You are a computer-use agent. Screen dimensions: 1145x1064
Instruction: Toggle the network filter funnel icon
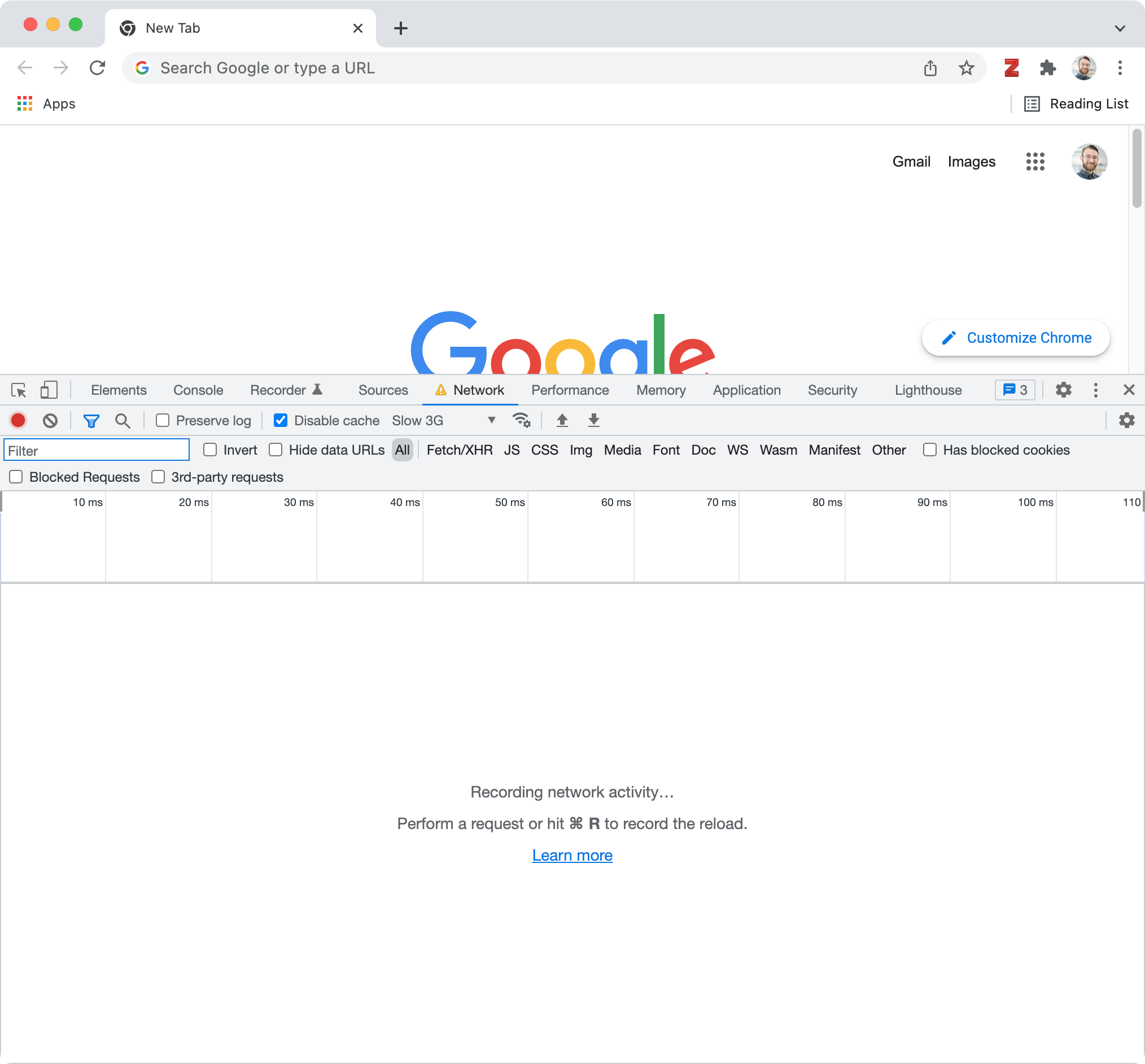pyautogui.click(x=91, y=421)
